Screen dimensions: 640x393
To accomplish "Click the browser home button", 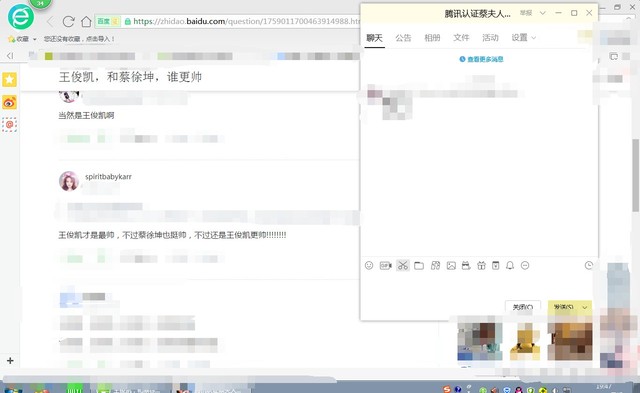I will tap(86, 21).
